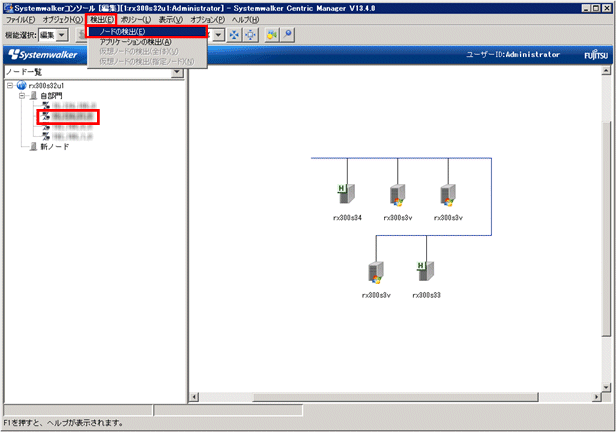Click the F1 help hint in the status bar

(63, 423)
